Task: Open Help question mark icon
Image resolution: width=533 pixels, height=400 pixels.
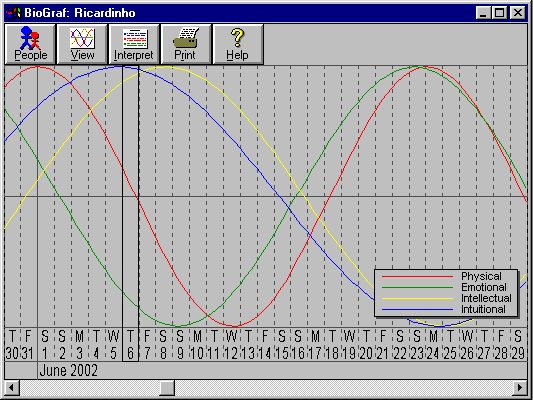Action: click(x=237, y=37)
